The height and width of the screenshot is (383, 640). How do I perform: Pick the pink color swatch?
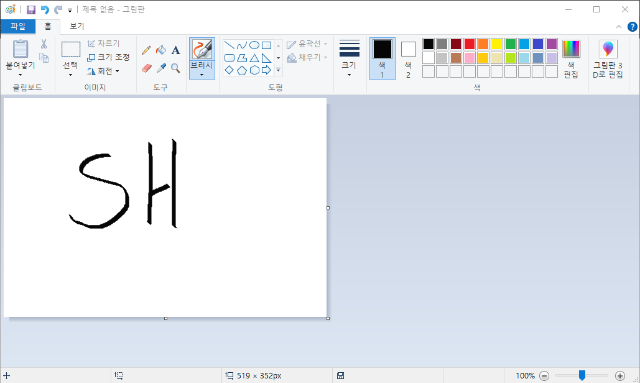(469, 58)
